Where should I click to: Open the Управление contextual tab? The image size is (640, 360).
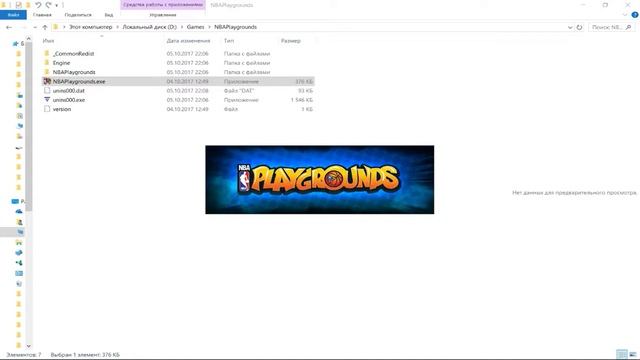click(163, 15)
